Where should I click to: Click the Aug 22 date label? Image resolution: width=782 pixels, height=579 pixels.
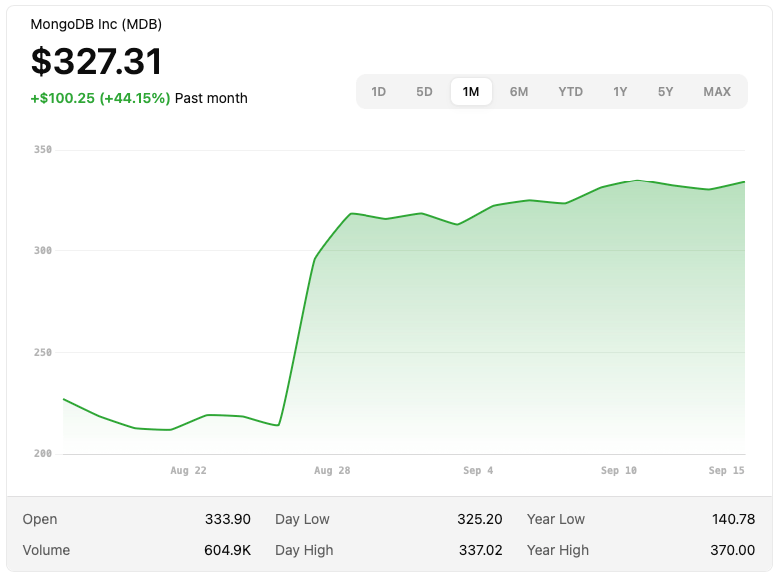(188, 470)
